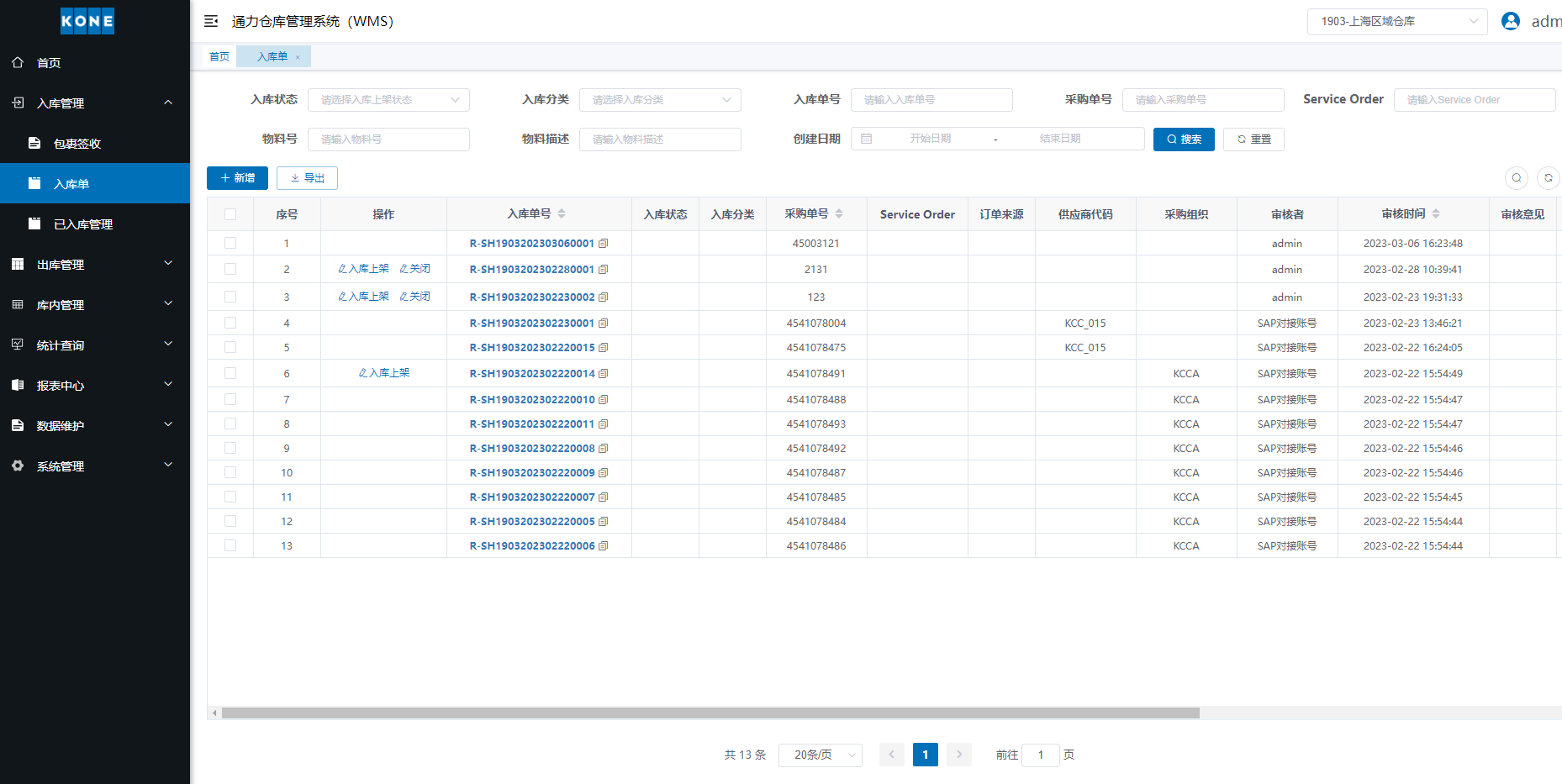Toggle search panel with round magnifier icon
This screenshot has width=1562, height=784.
pyautogui.click(x=1517, y=178)
